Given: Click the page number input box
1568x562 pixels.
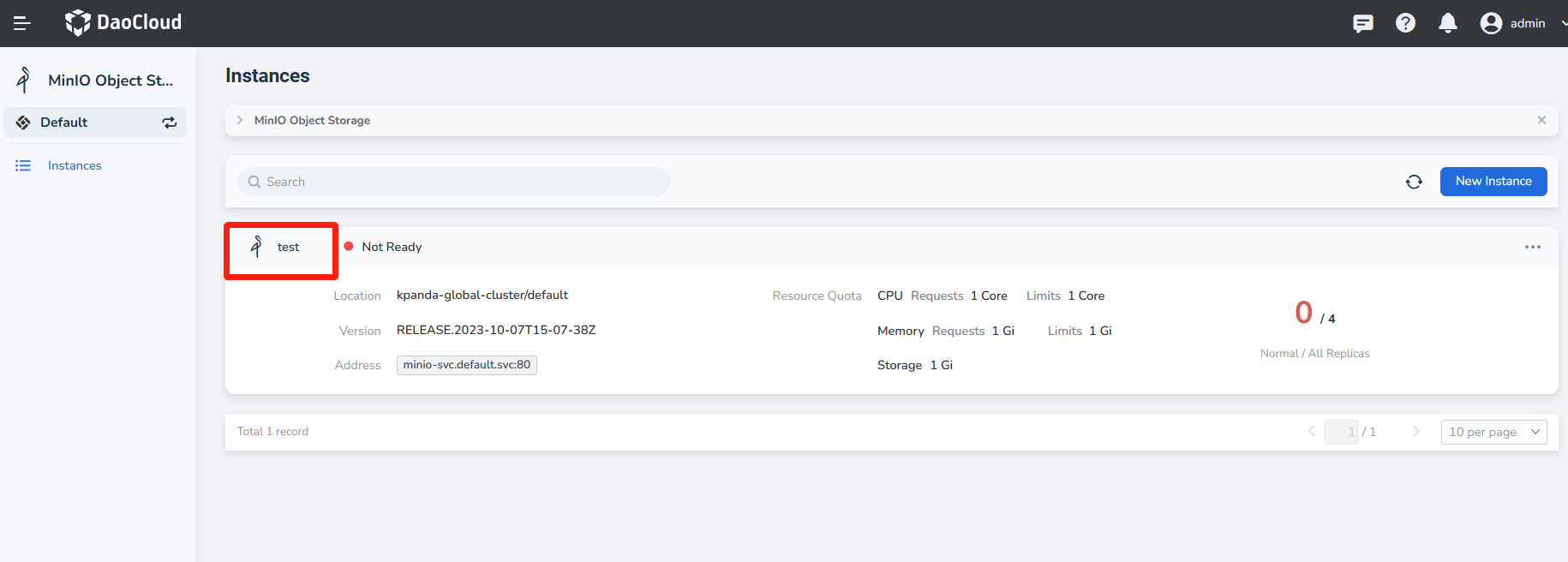Looking at the screenshot, I should point(1341,432).
